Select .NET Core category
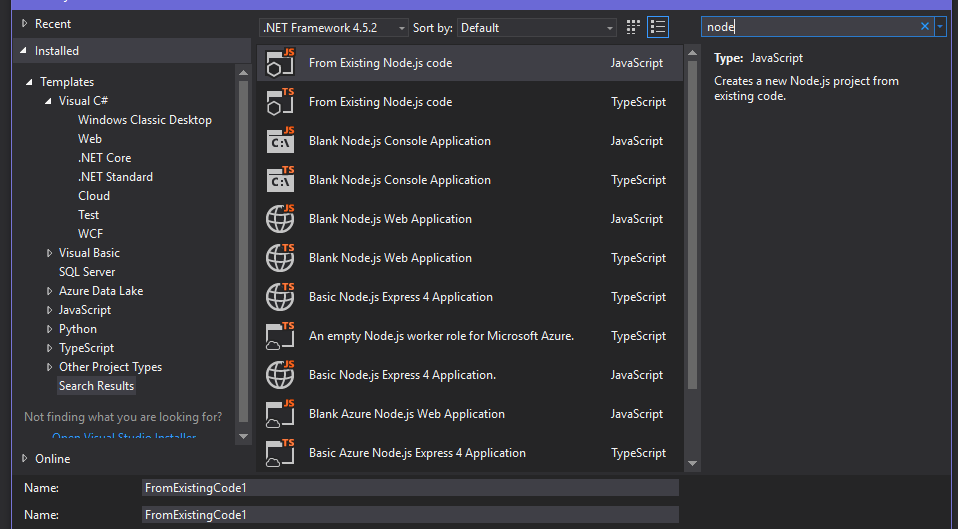 click(104, 158)
